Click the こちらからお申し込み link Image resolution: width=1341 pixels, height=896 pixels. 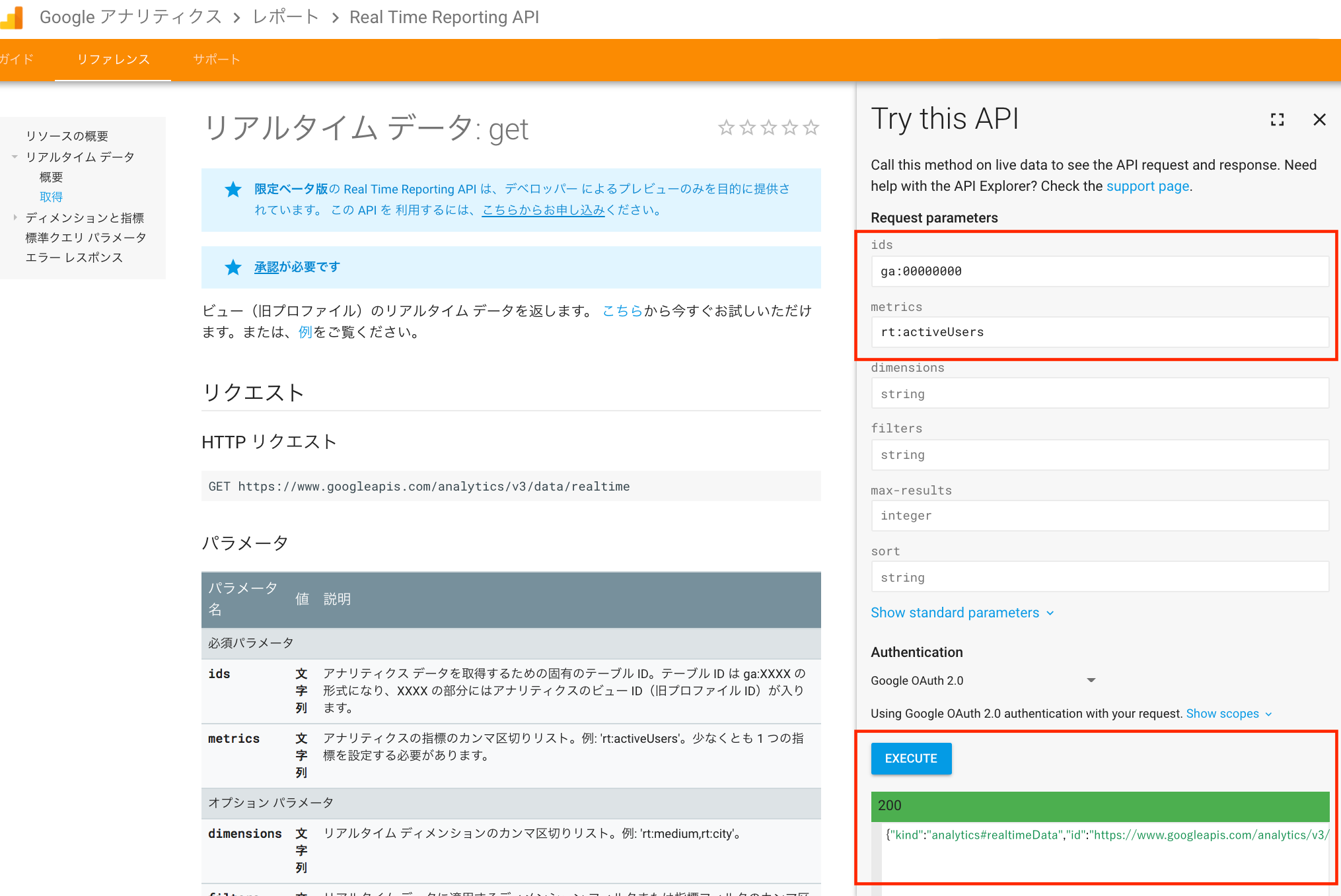click(543, 210)
